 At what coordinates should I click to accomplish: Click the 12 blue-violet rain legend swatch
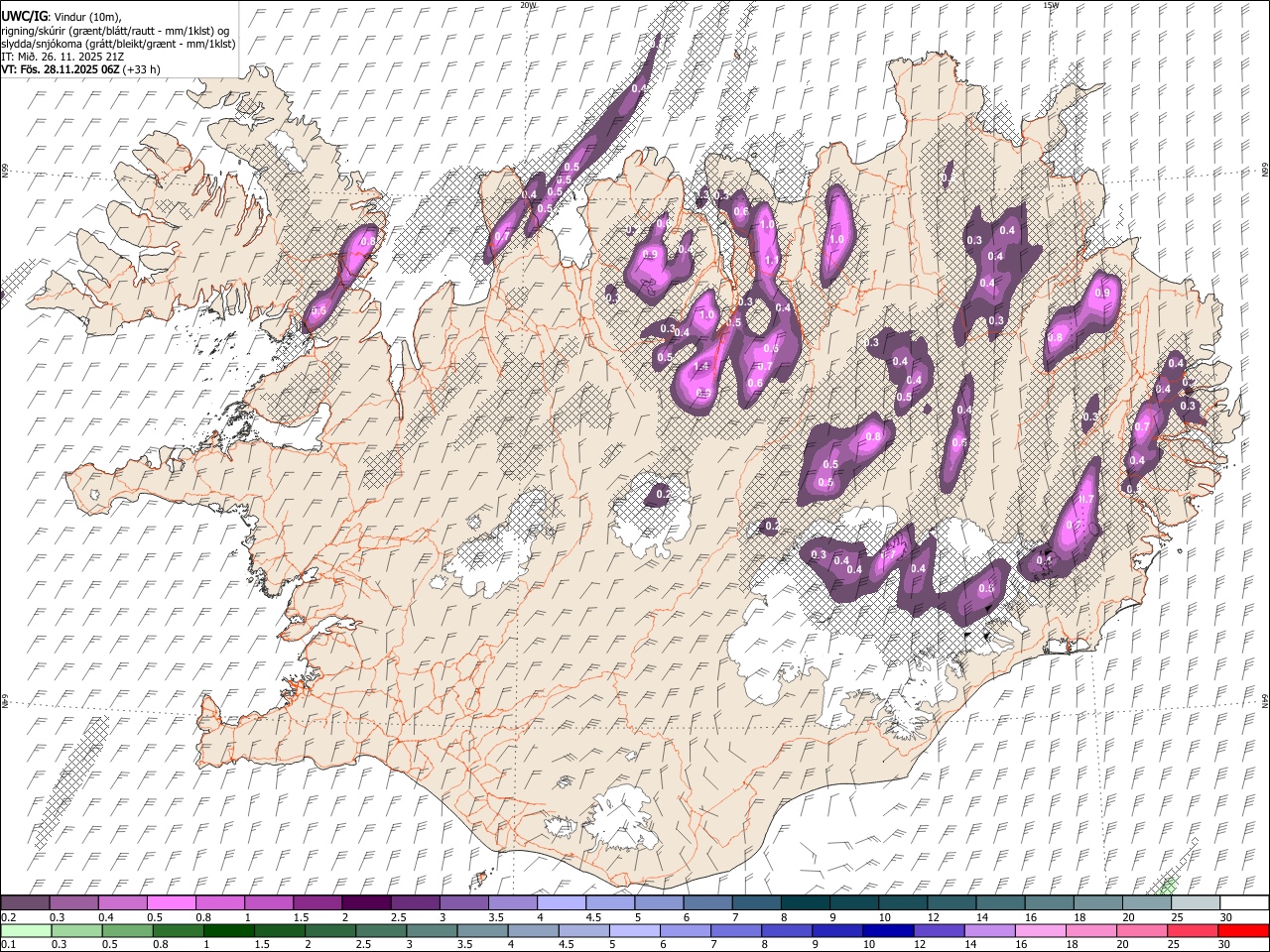point(938,930)
